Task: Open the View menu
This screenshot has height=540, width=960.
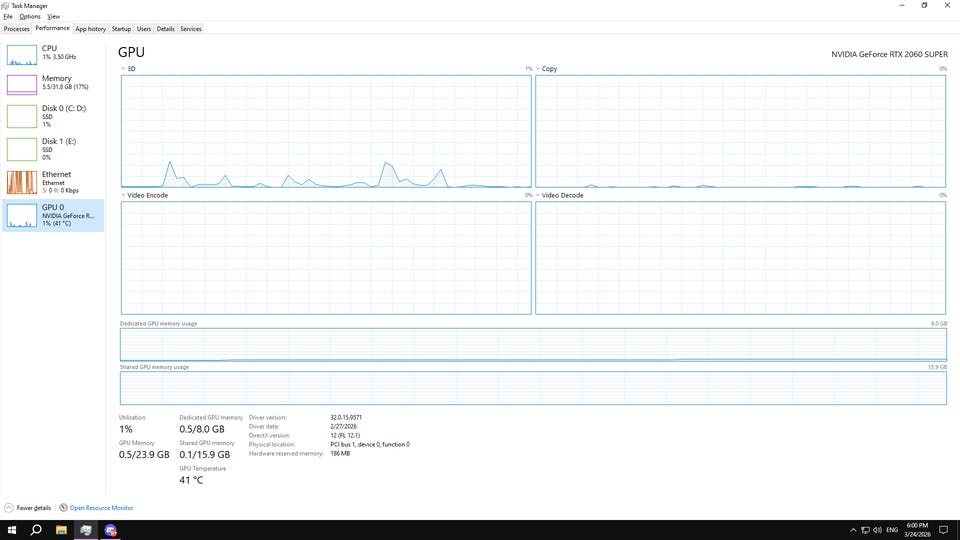Action: pyautogui.click(x=54, y=17)
